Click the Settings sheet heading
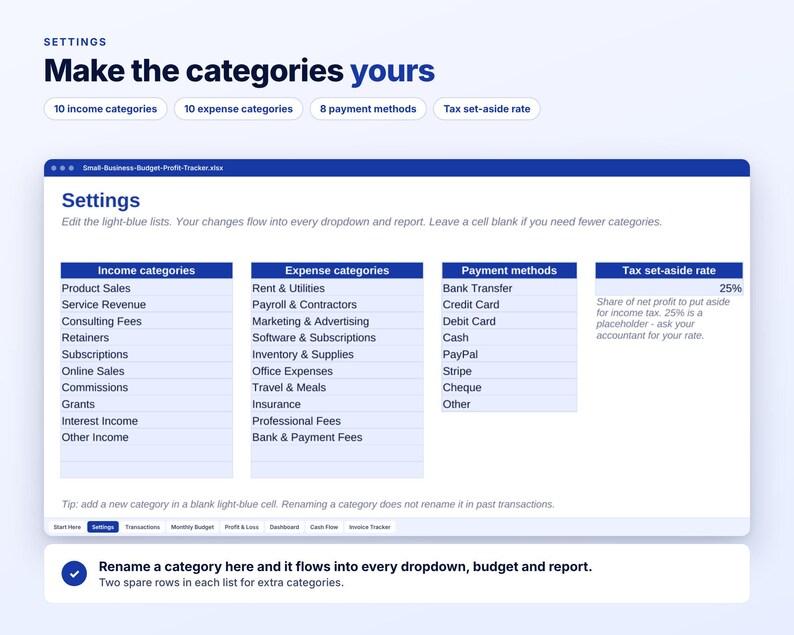This screenshot has width=794, height=635. [101, 200]
